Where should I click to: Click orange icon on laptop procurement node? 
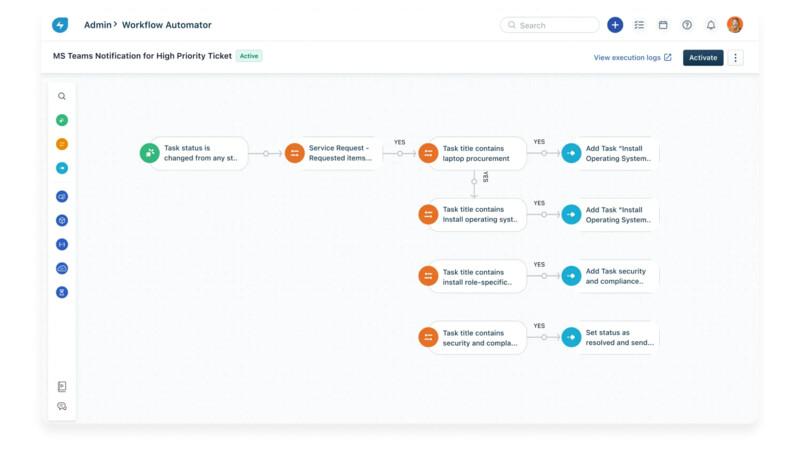tap(428, 153)
